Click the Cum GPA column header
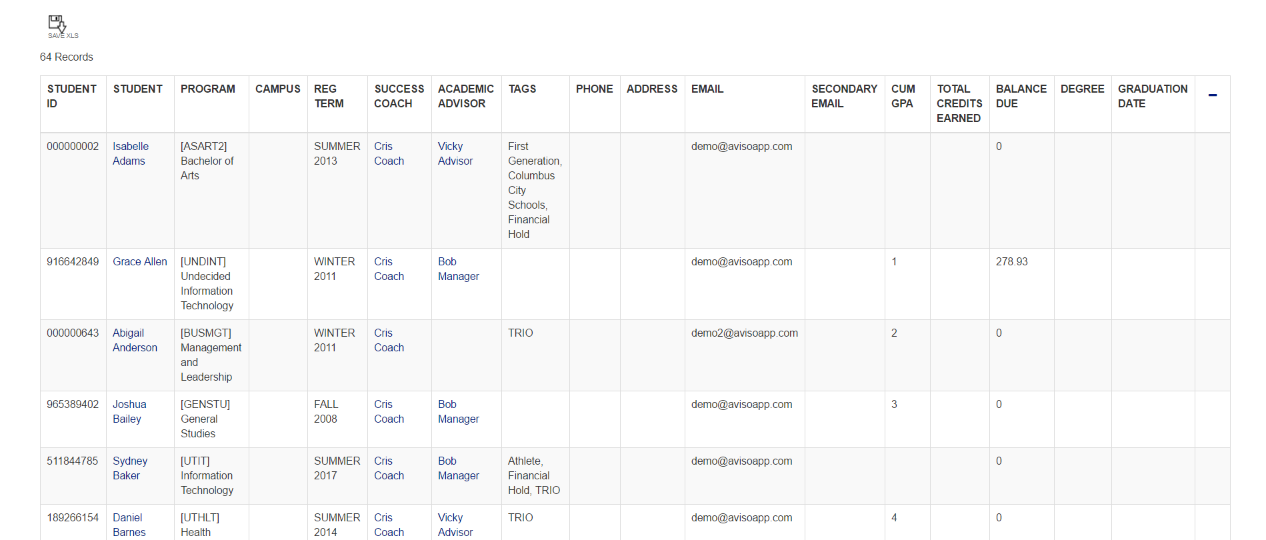The width and height of the screenshot is (1266, 540). (x=903, y=96)
